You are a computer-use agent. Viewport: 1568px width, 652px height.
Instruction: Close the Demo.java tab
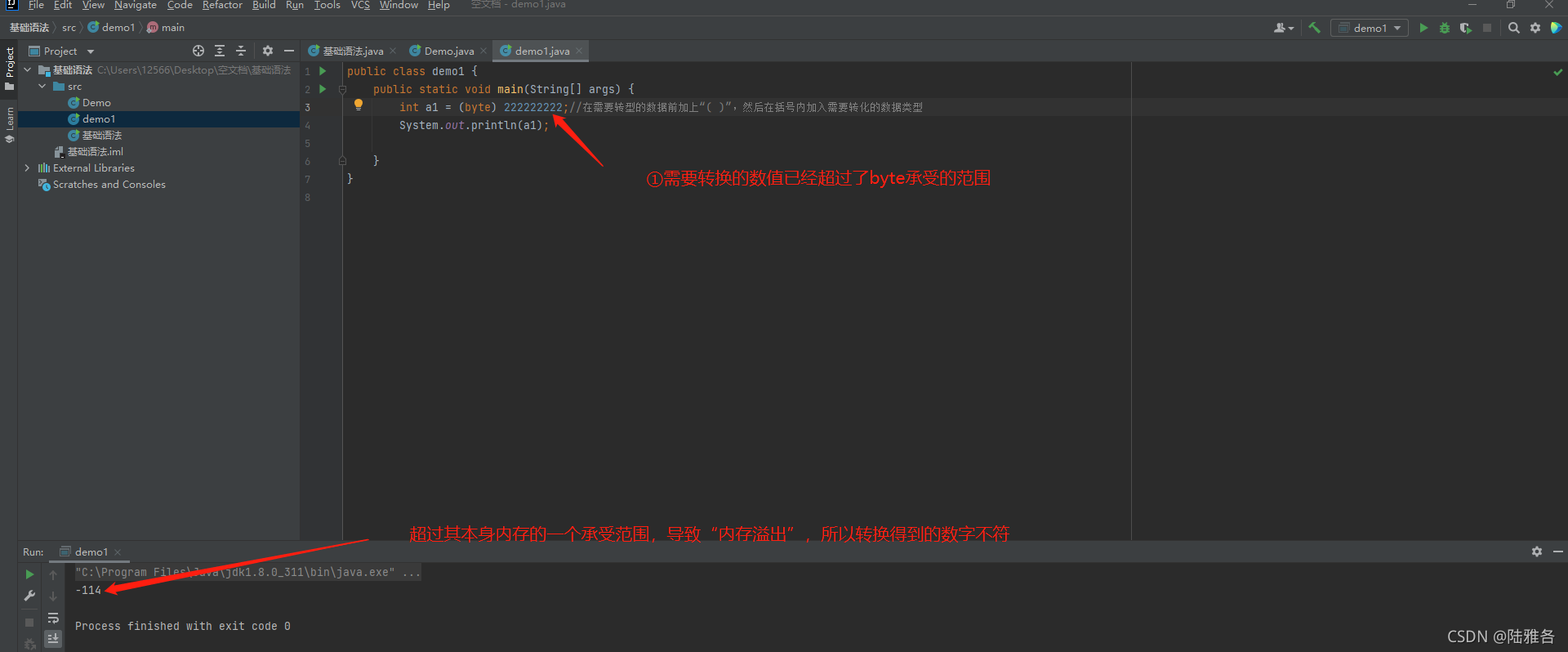pyautogui.click(x=483, y=51)
